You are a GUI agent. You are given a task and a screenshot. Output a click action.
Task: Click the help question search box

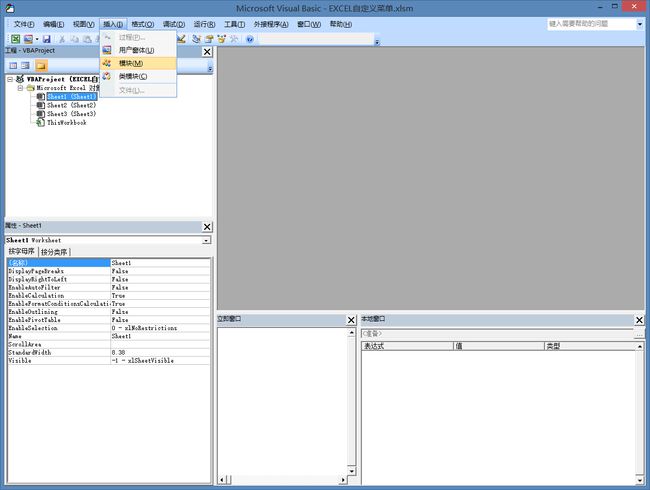[591, 24]
